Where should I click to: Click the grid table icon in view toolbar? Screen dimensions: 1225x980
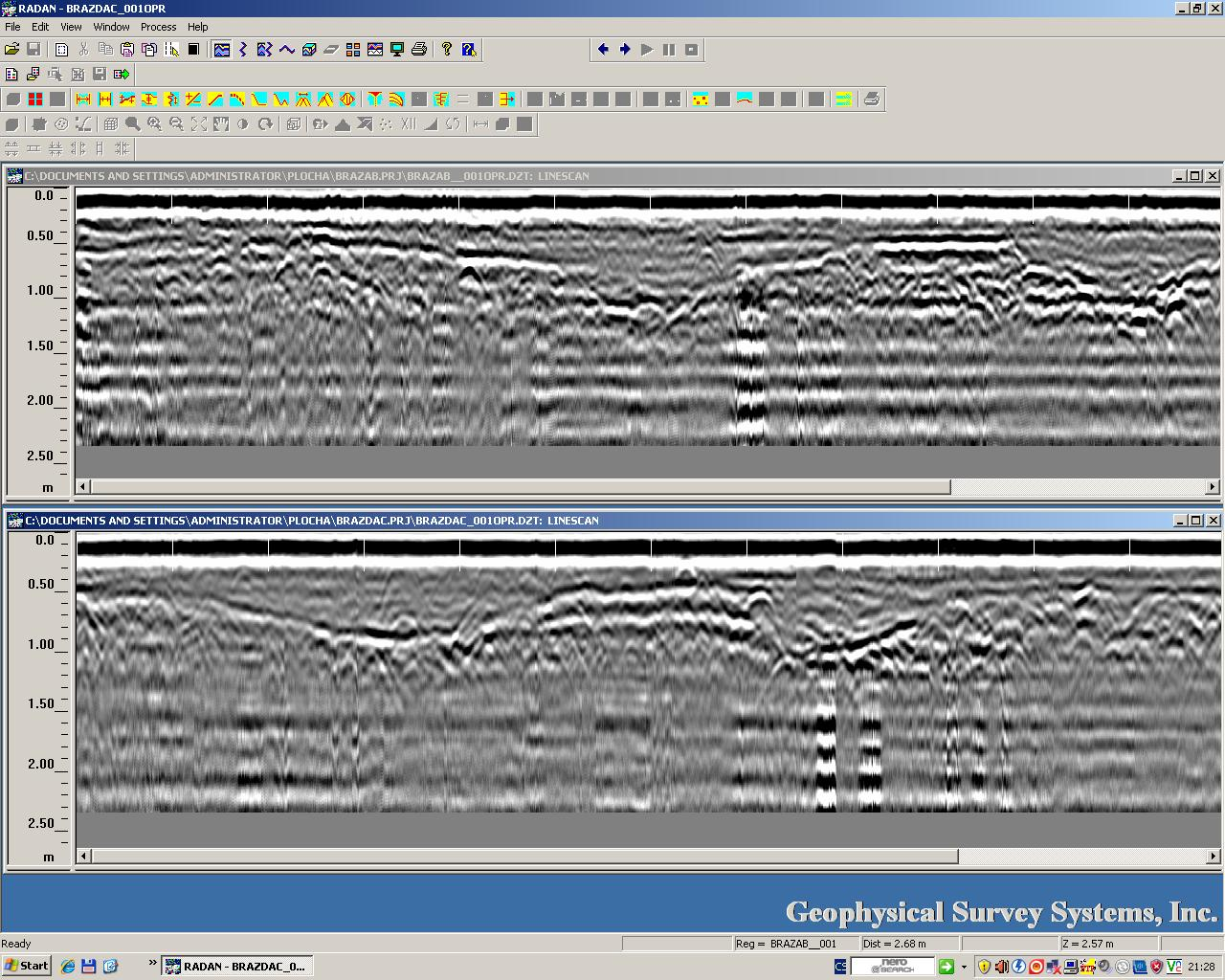(x=111, y=123)
